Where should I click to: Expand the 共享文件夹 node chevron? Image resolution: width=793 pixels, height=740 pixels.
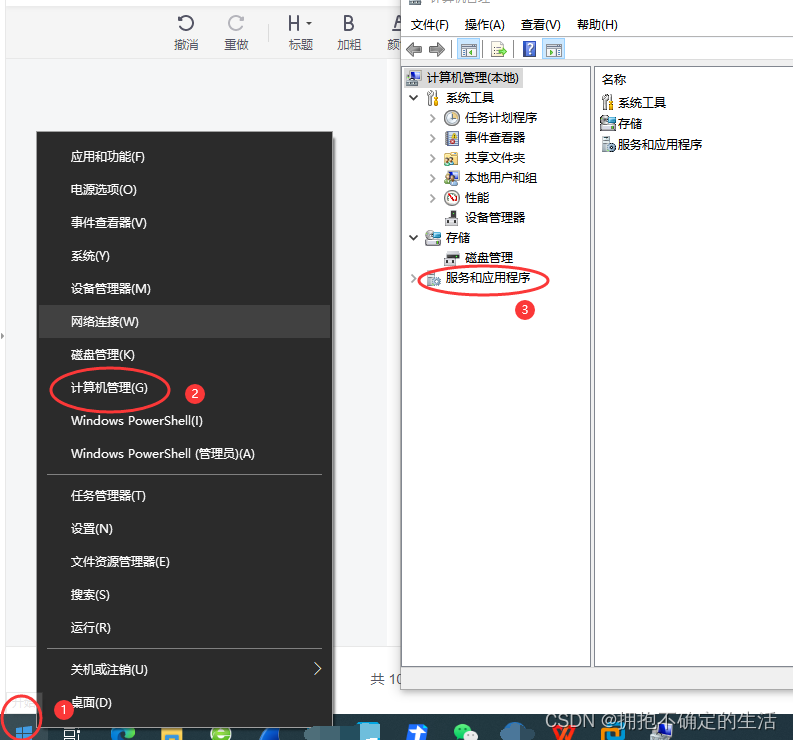tap(432, 158)
